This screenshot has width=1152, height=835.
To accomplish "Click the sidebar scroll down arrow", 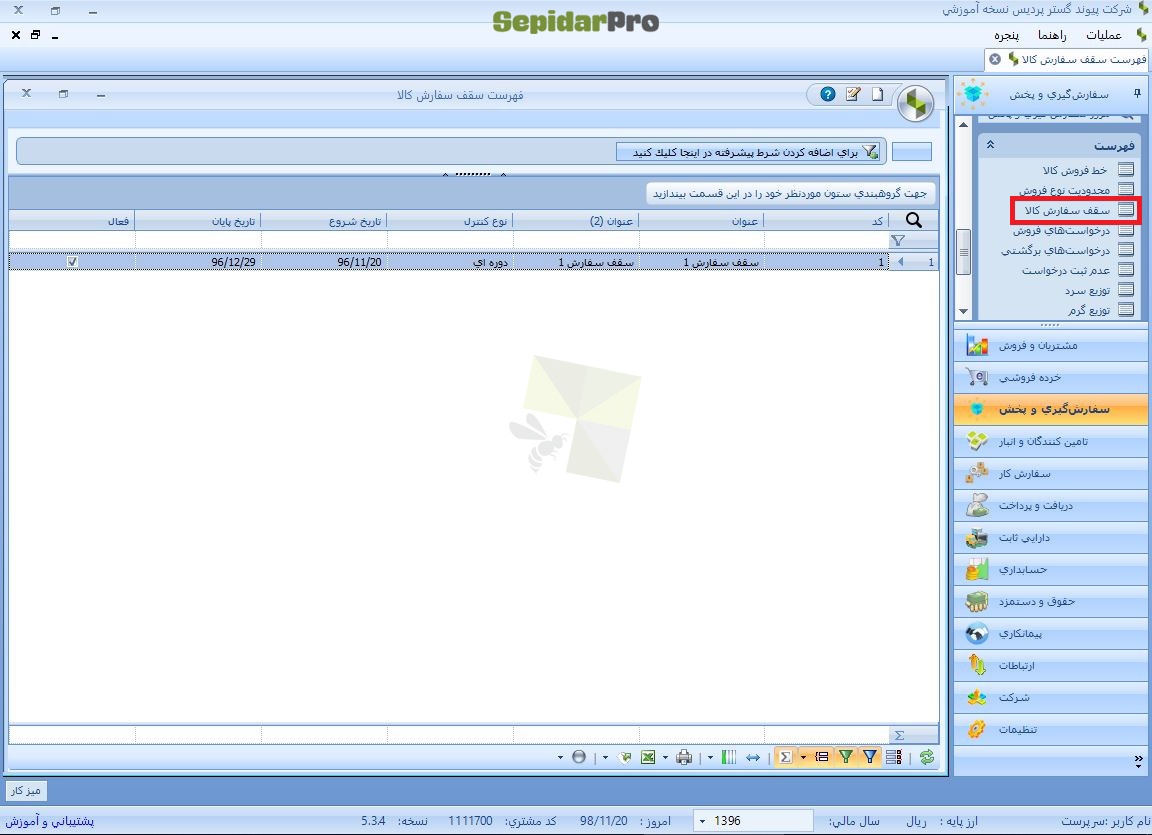I will [x=963, y=312].
